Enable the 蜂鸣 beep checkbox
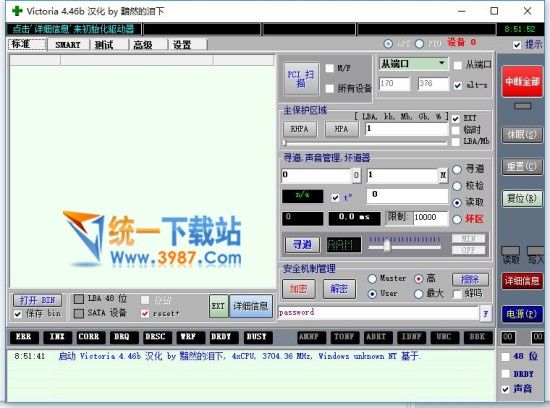550x408 pixels. pos(457,294)
